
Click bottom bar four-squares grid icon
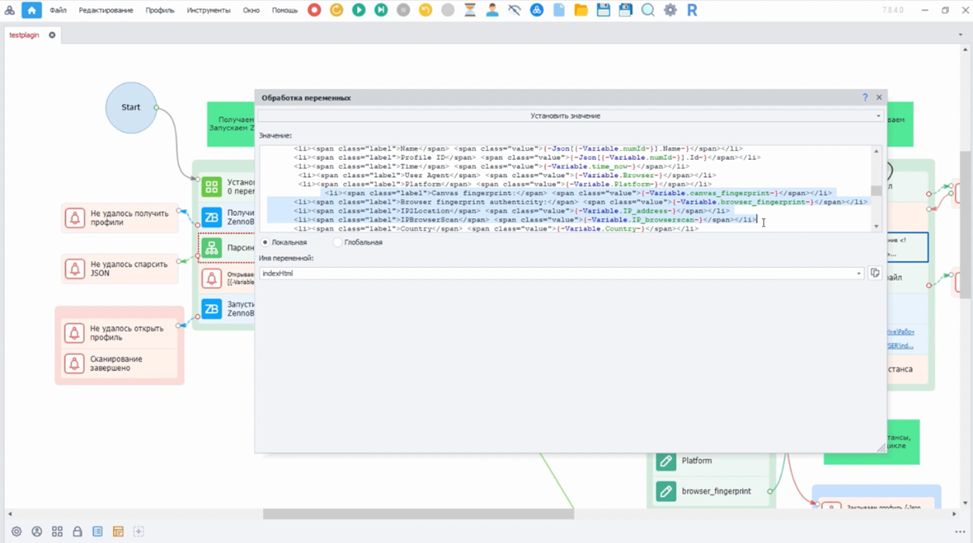point(57,531)
